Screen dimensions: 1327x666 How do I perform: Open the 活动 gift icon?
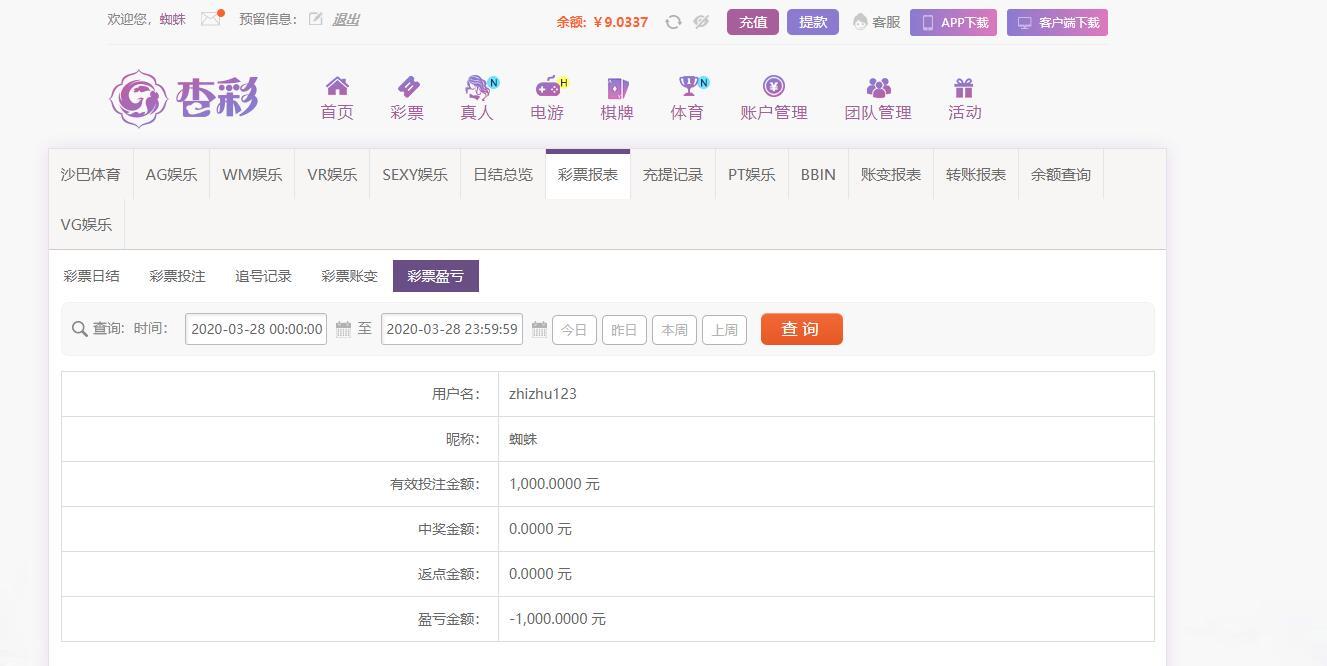964,88
